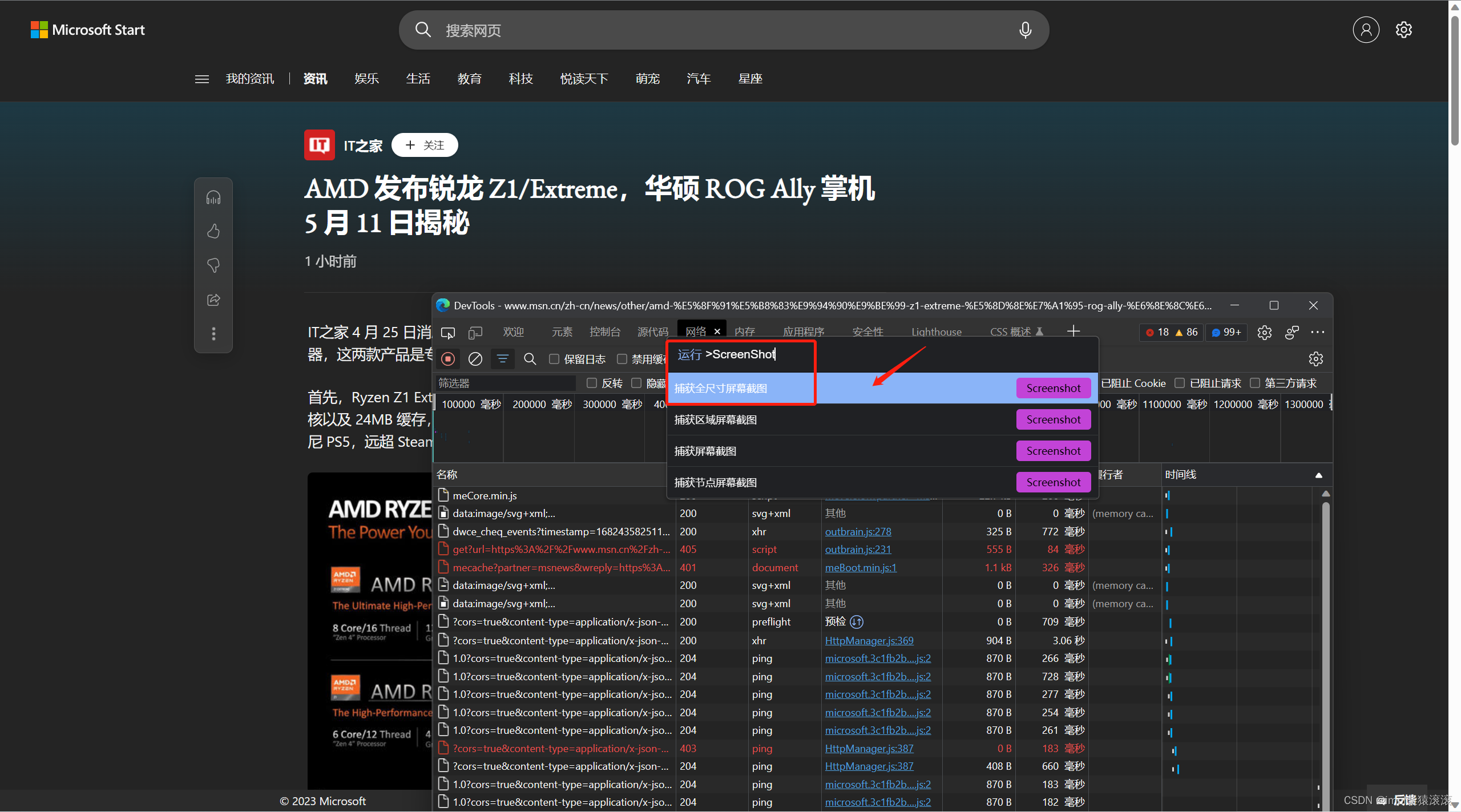The height and width of the screenshot is (812, 1461).
Task: Toggle device emulation icon in DevTools
Action: 475,332
